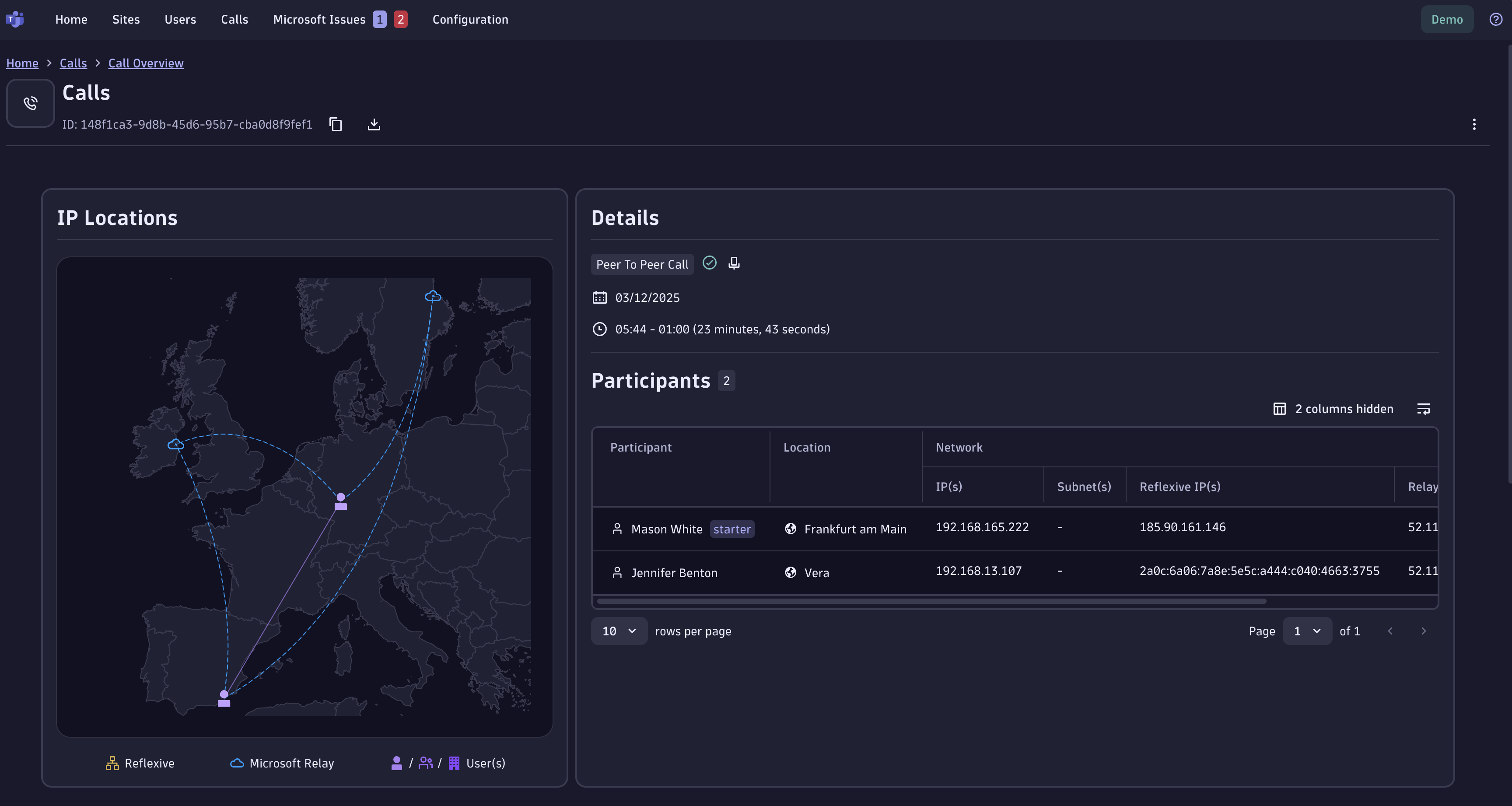Download the call data export
This screenshot has width=1512, height=806.
click(x=373, y=124)
